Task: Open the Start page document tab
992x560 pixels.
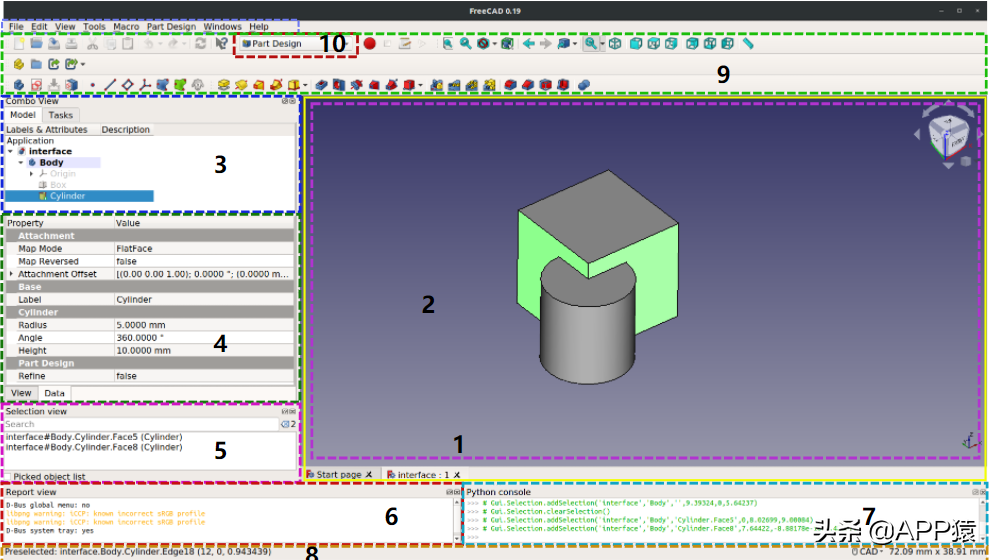Action: 338,474
